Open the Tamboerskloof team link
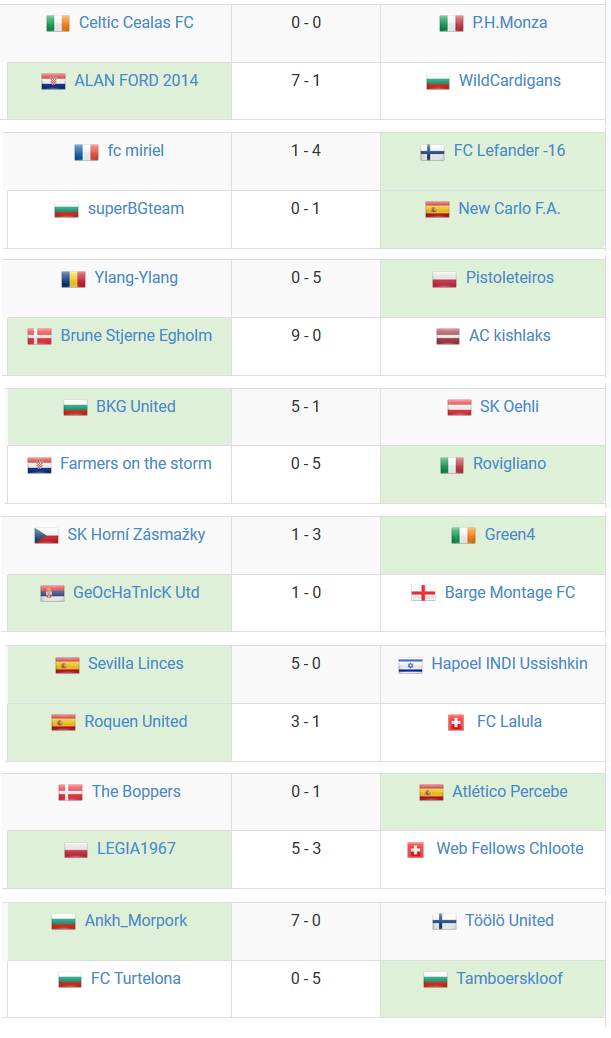 click(510, 978)
